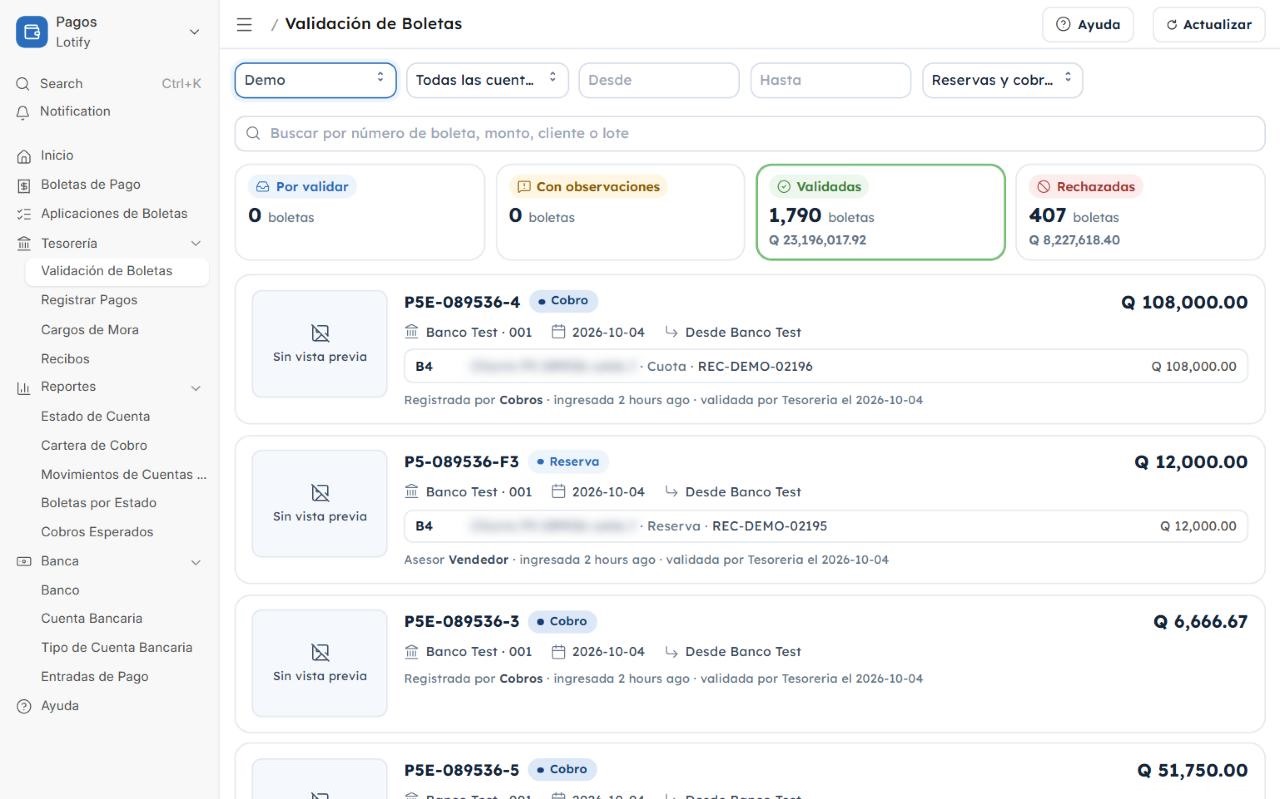This screenshot has width=1280, height=799.
Task: Focus the boleta search input field
Action: 750,133
